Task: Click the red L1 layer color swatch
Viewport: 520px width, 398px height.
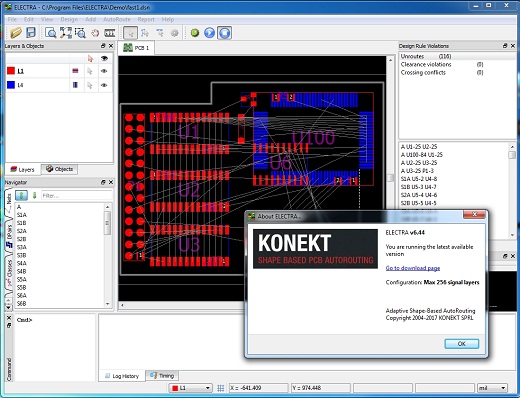Action: tap(11, 71)
